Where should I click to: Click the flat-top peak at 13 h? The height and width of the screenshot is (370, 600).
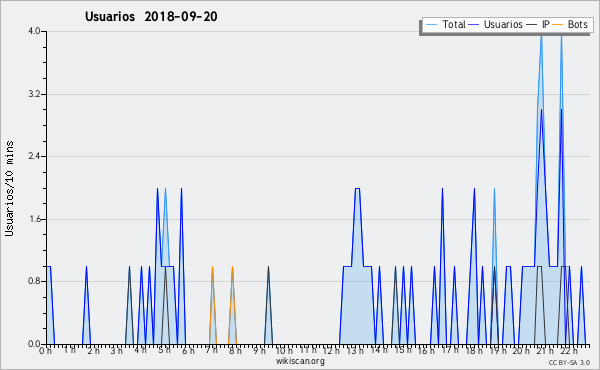tap(357, 189)
